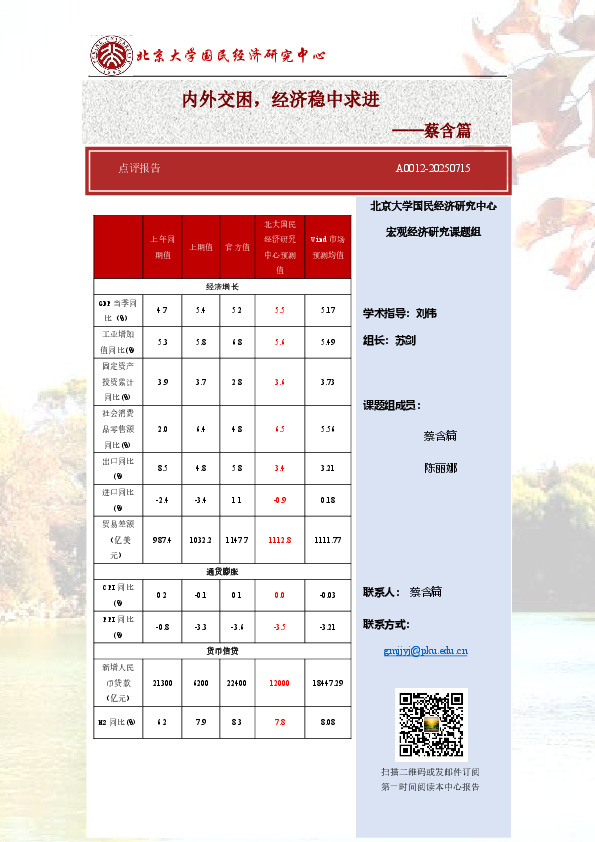Click the gmjjyj@pku.edu.cn email link
The width and height of the screenshot is (595, 842).
[425, 650]
